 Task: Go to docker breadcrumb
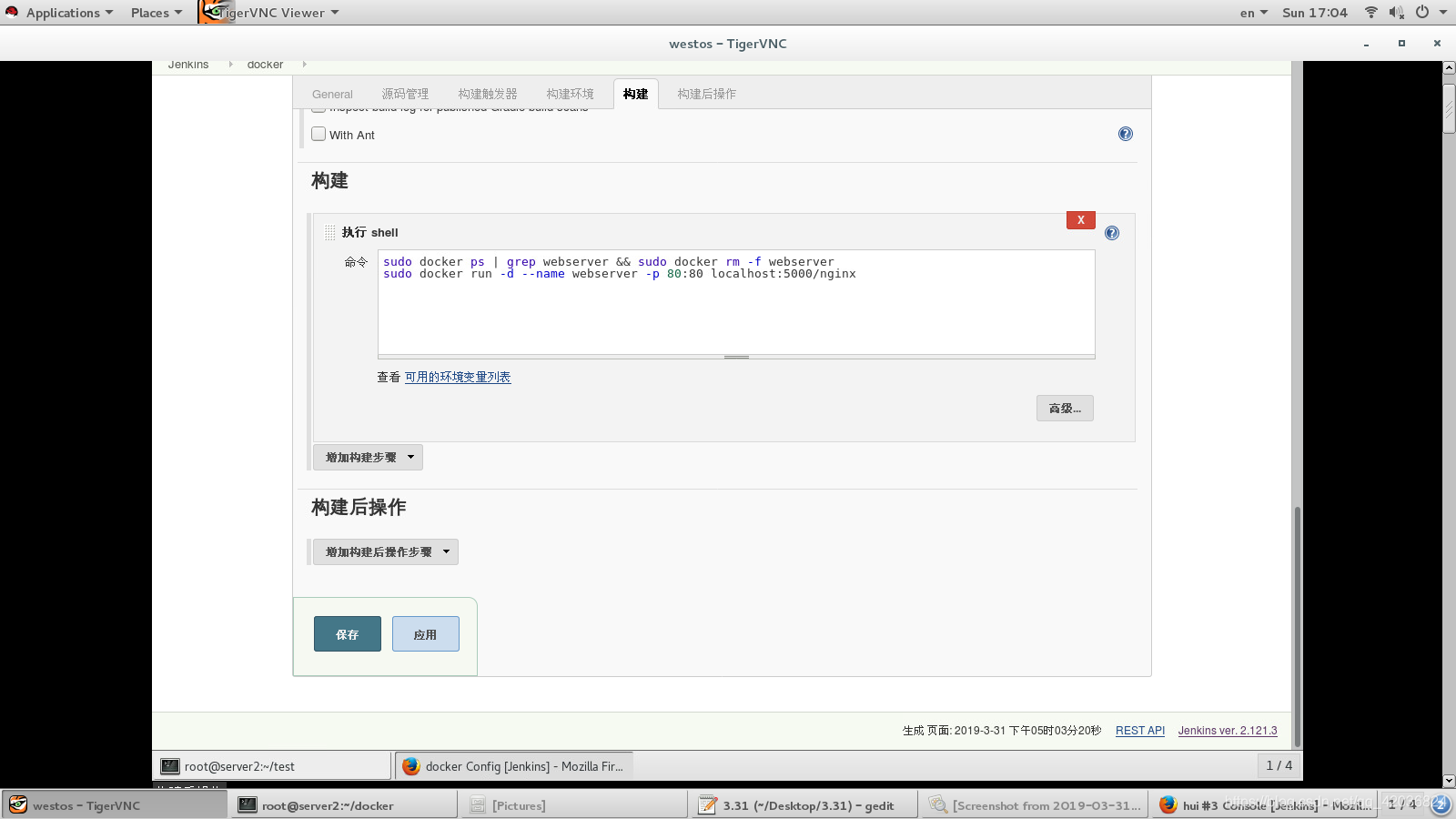[x=265, y=65]
